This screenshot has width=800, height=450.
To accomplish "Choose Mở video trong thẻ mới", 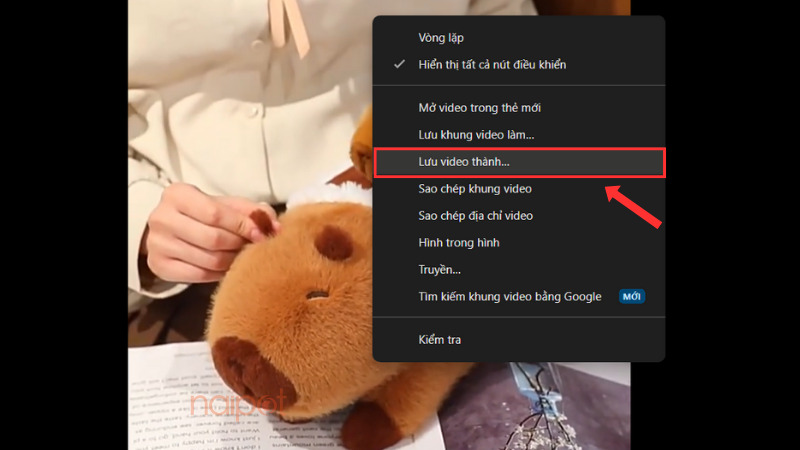I will tap(479, 108).
